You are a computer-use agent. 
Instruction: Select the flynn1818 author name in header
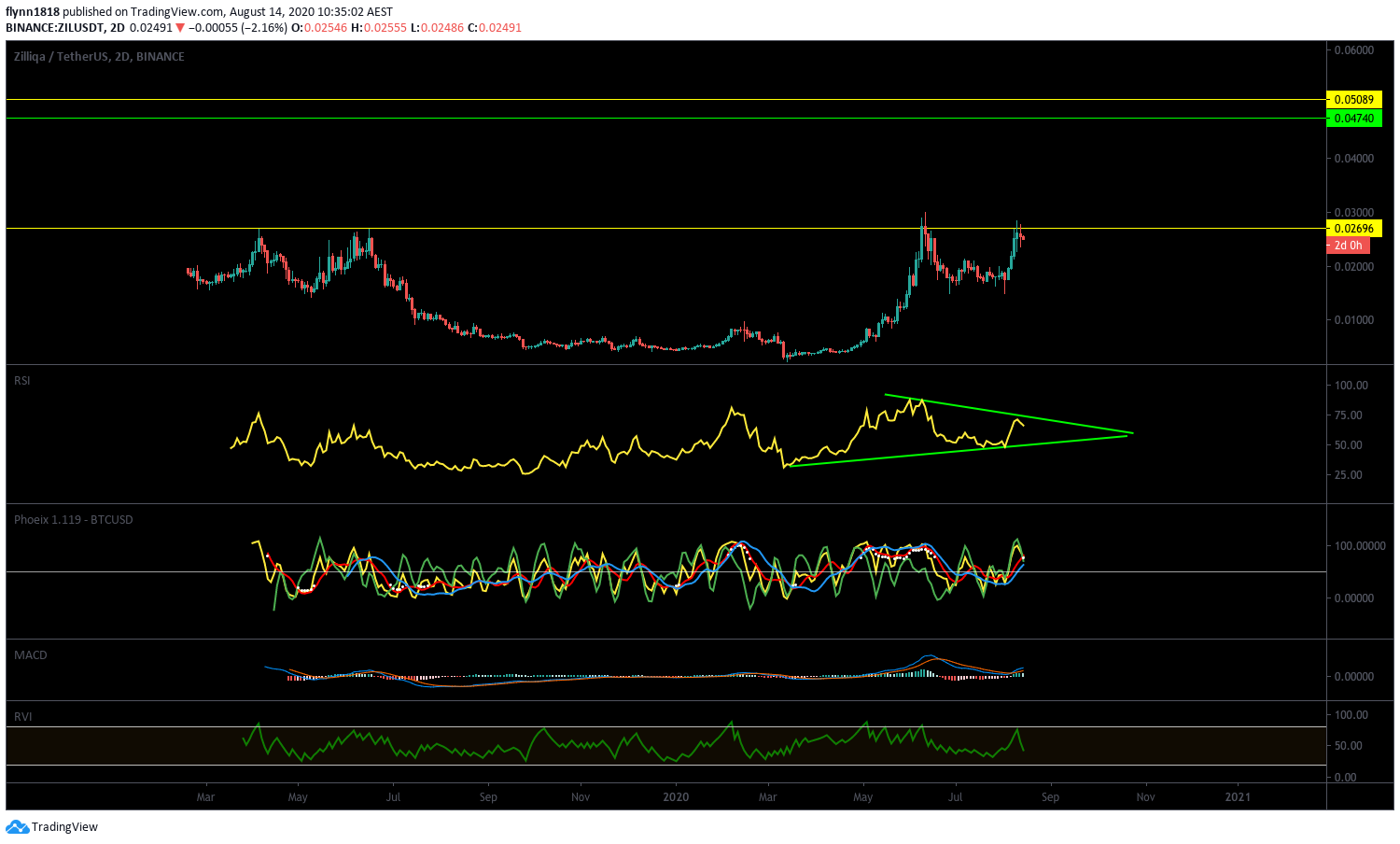click(x=32, y=12)
